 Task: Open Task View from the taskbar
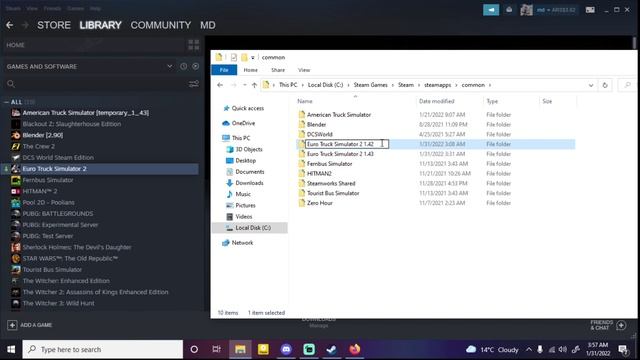coord(217,349)
